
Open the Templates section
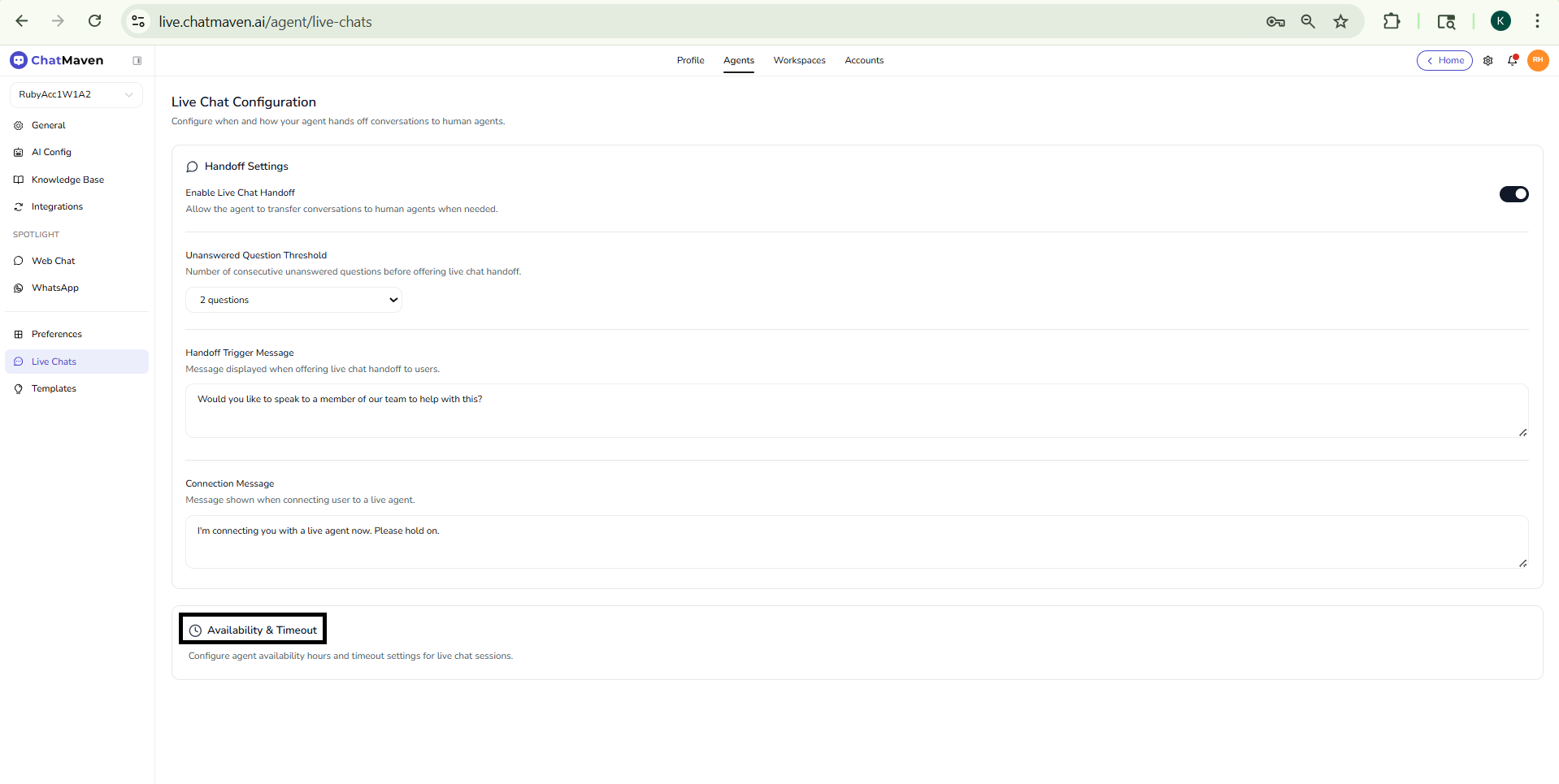[54, 388]
